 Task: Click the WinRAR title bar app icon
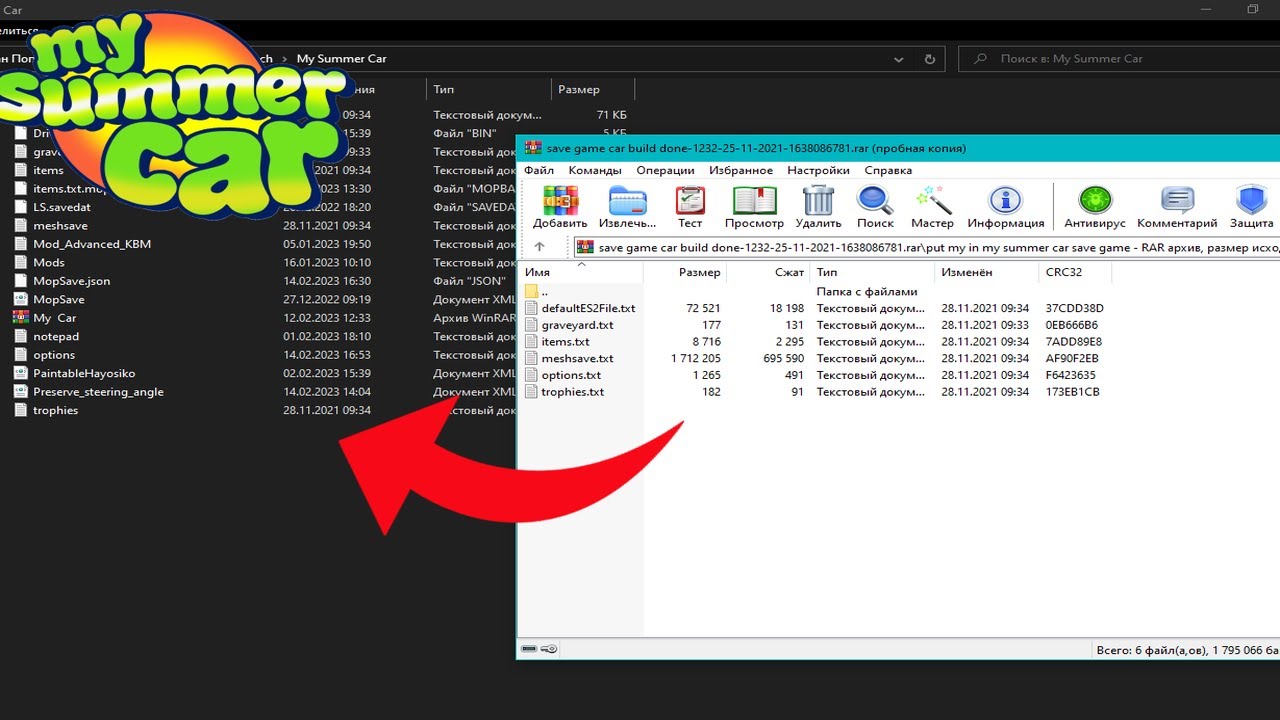point(533,148)
